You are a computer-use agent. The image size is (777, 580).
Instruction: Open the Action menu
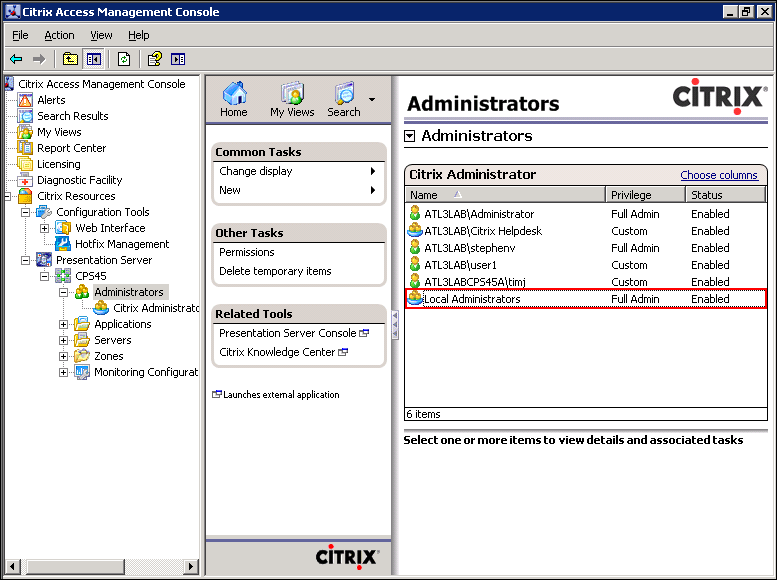coord(59,35)
